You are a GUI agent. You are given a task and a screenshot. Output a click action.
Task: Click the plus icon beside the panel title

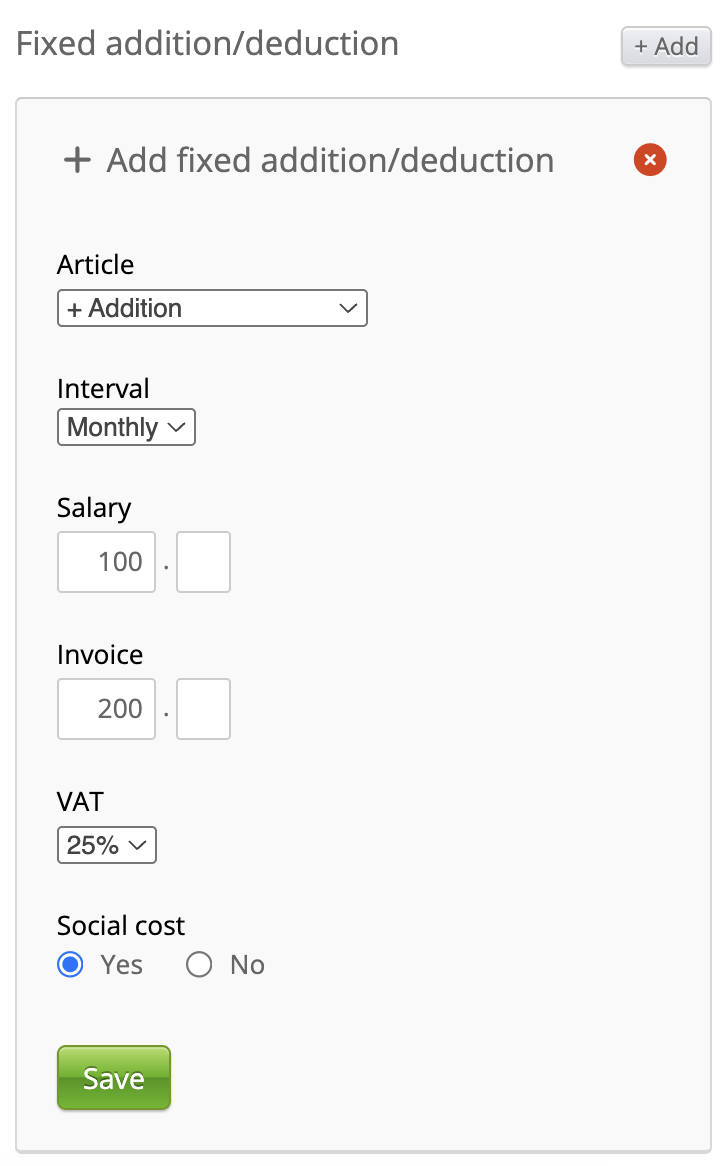77,160
